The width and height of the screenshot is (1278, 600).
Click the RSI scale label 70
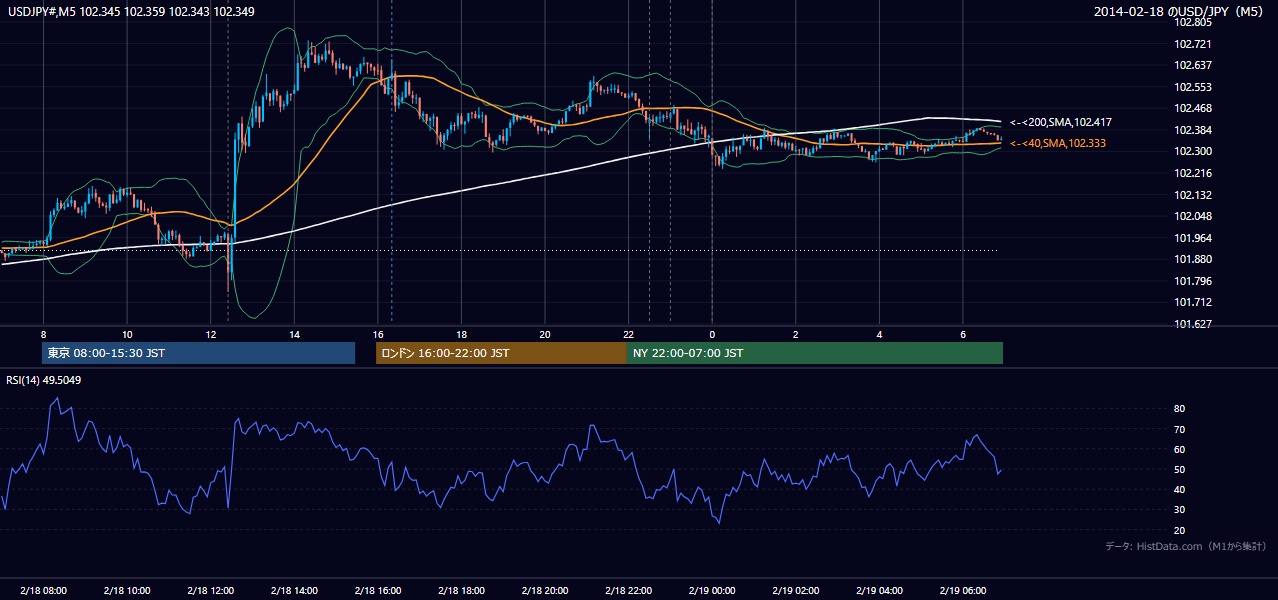coord(1180,429)
